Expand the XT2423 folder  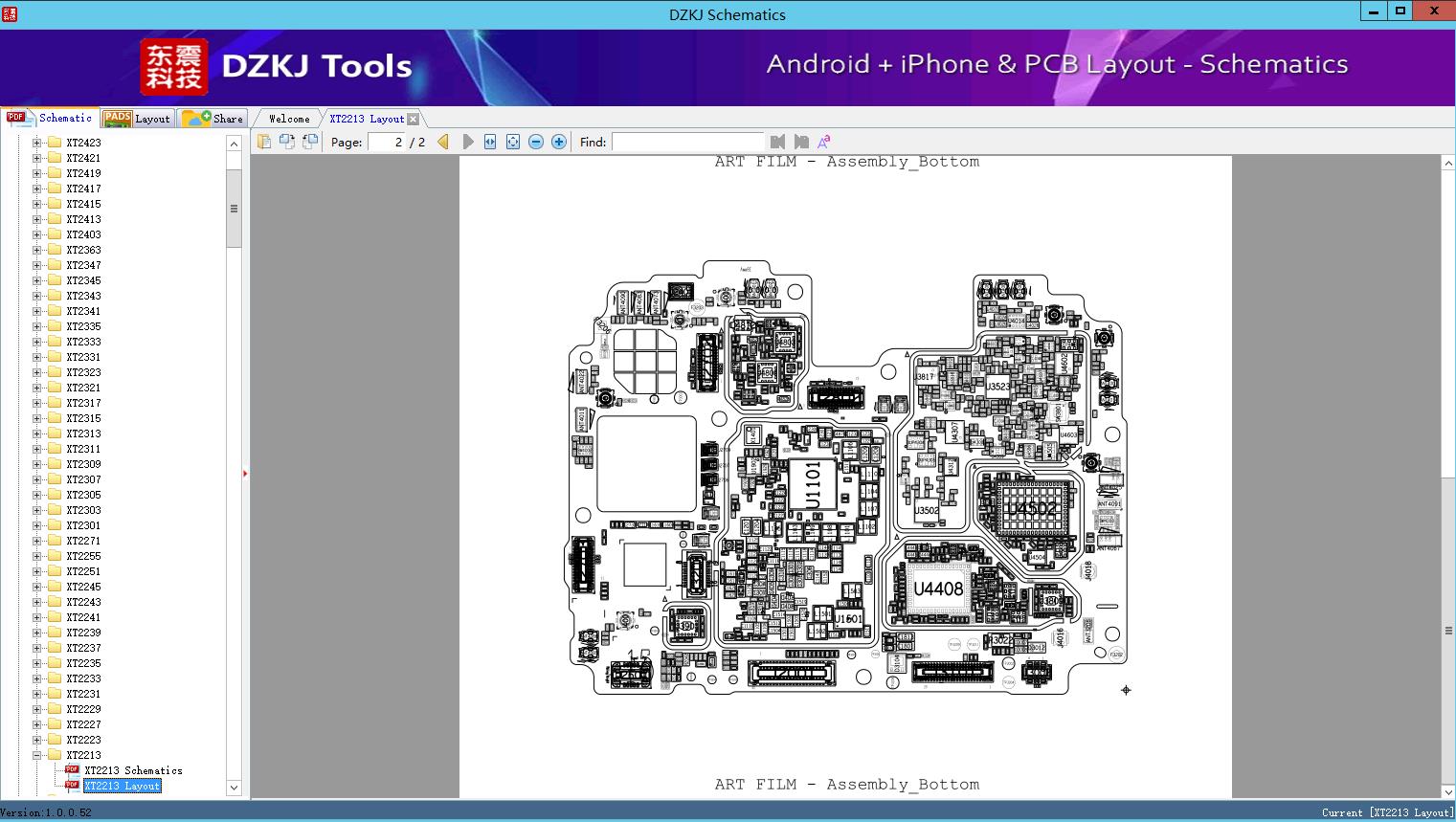coord(36,143)
